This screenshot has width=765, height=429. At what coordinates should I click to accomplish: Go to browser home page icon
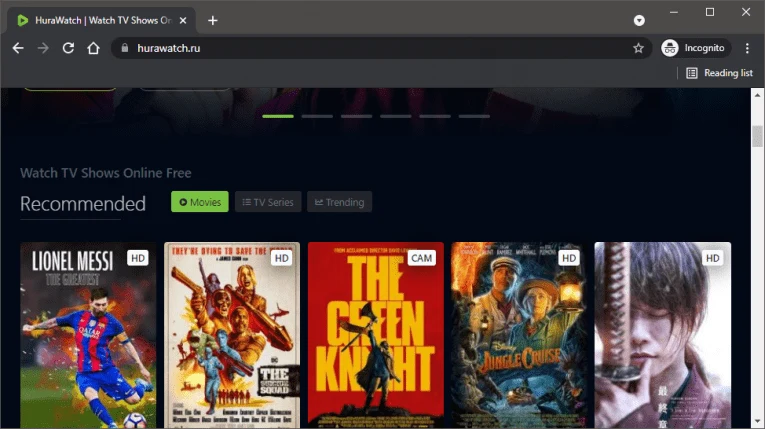(93, 48)
